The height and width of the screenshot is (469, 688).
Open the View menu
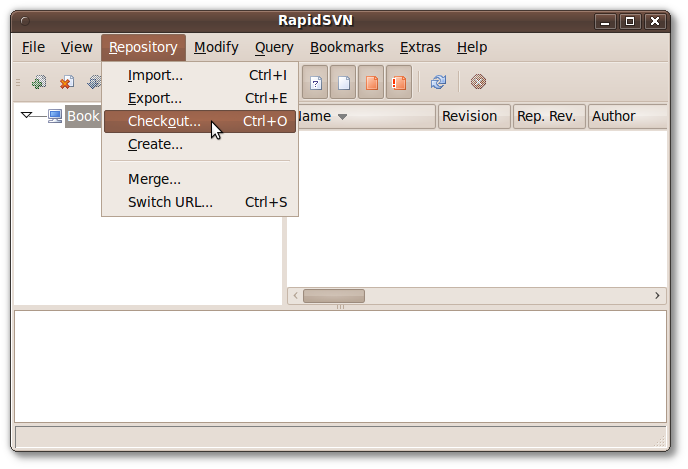tap(76, 47)
